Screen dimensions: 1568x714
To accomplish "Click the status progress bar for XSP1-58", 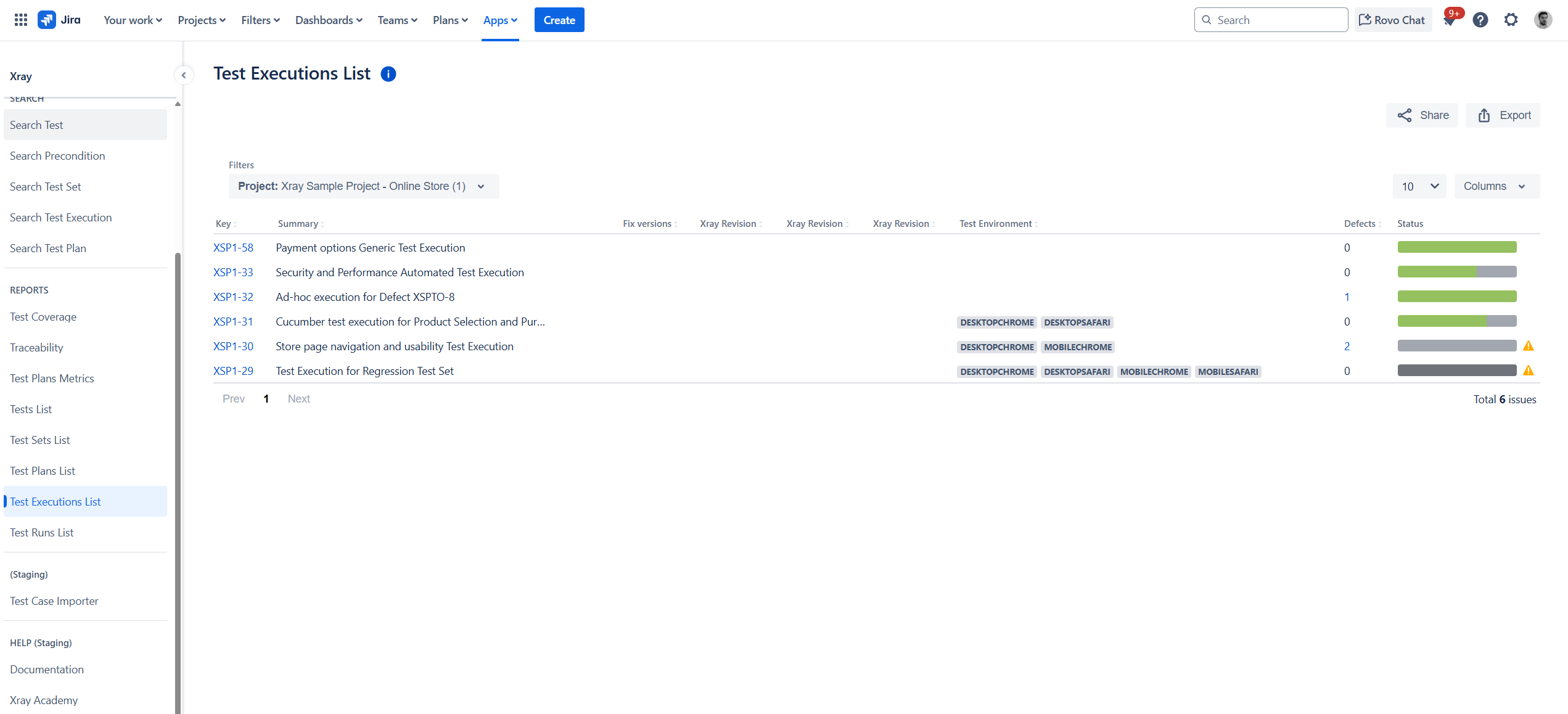I will (x=1456, y=247).
